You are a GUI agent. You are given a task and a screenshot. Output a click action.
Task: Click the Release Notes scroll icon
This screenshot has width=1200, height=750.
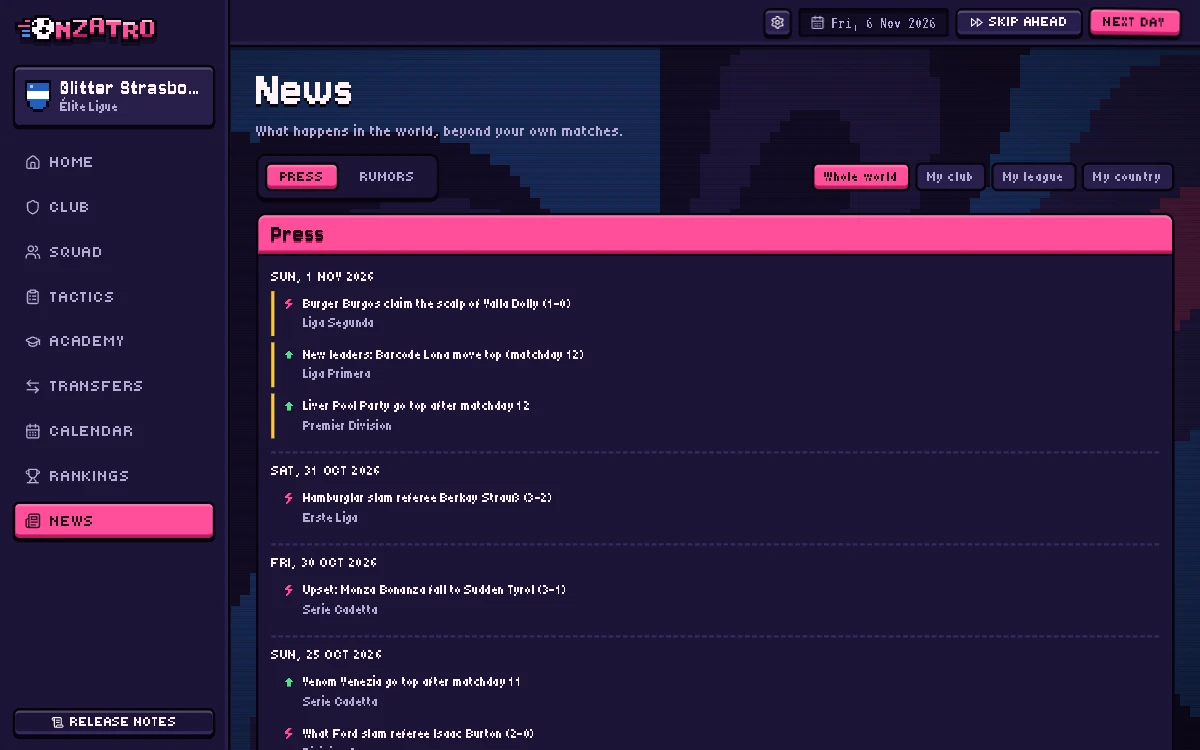pyautogui.click(x=57, y=722)
